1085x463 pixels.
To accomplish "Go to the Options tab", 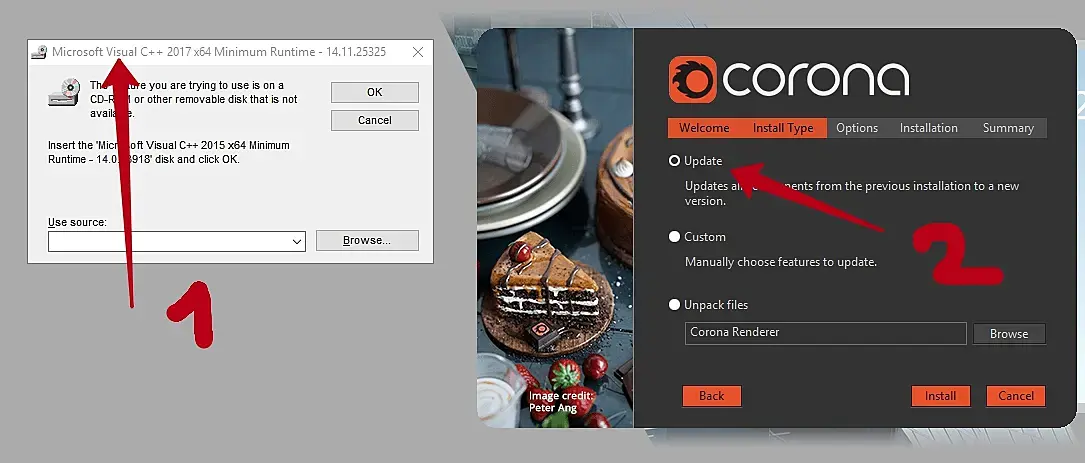I will 857,128.
